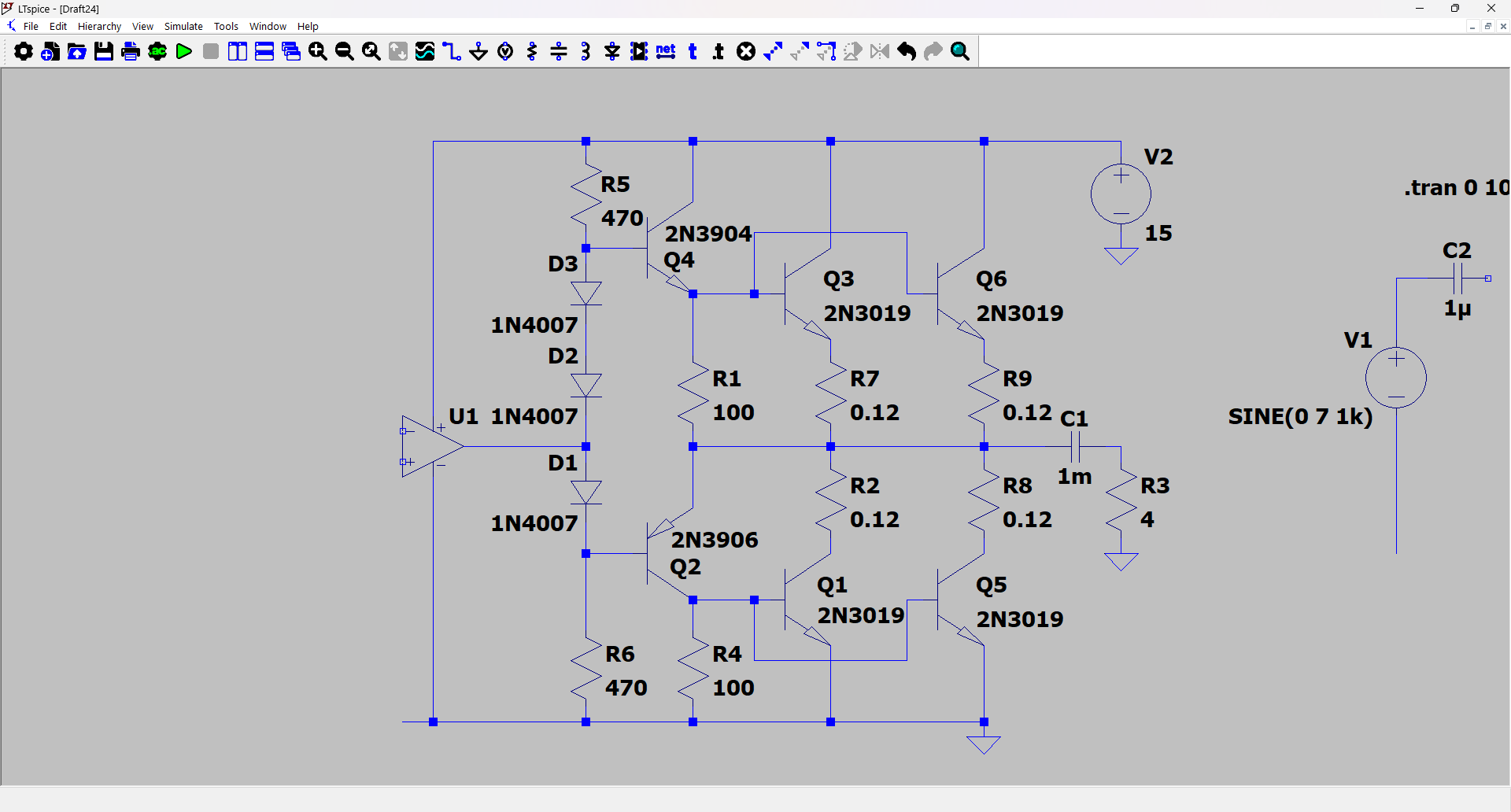Place a Ground symbol
1511x812 pixels.
click(x=478, y=52)
